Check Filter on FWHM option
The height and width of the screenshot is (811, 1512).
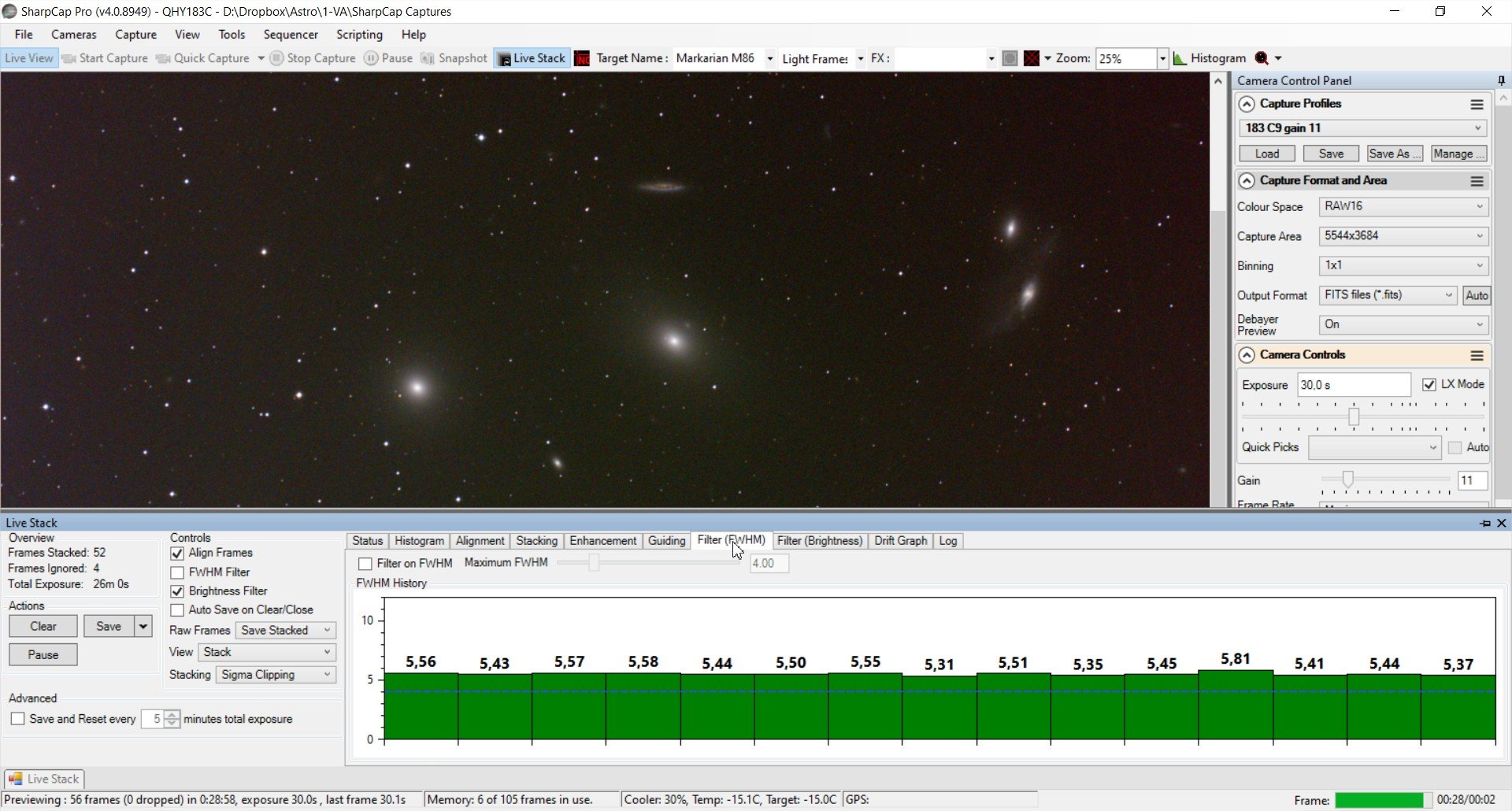tap(365, 564)
